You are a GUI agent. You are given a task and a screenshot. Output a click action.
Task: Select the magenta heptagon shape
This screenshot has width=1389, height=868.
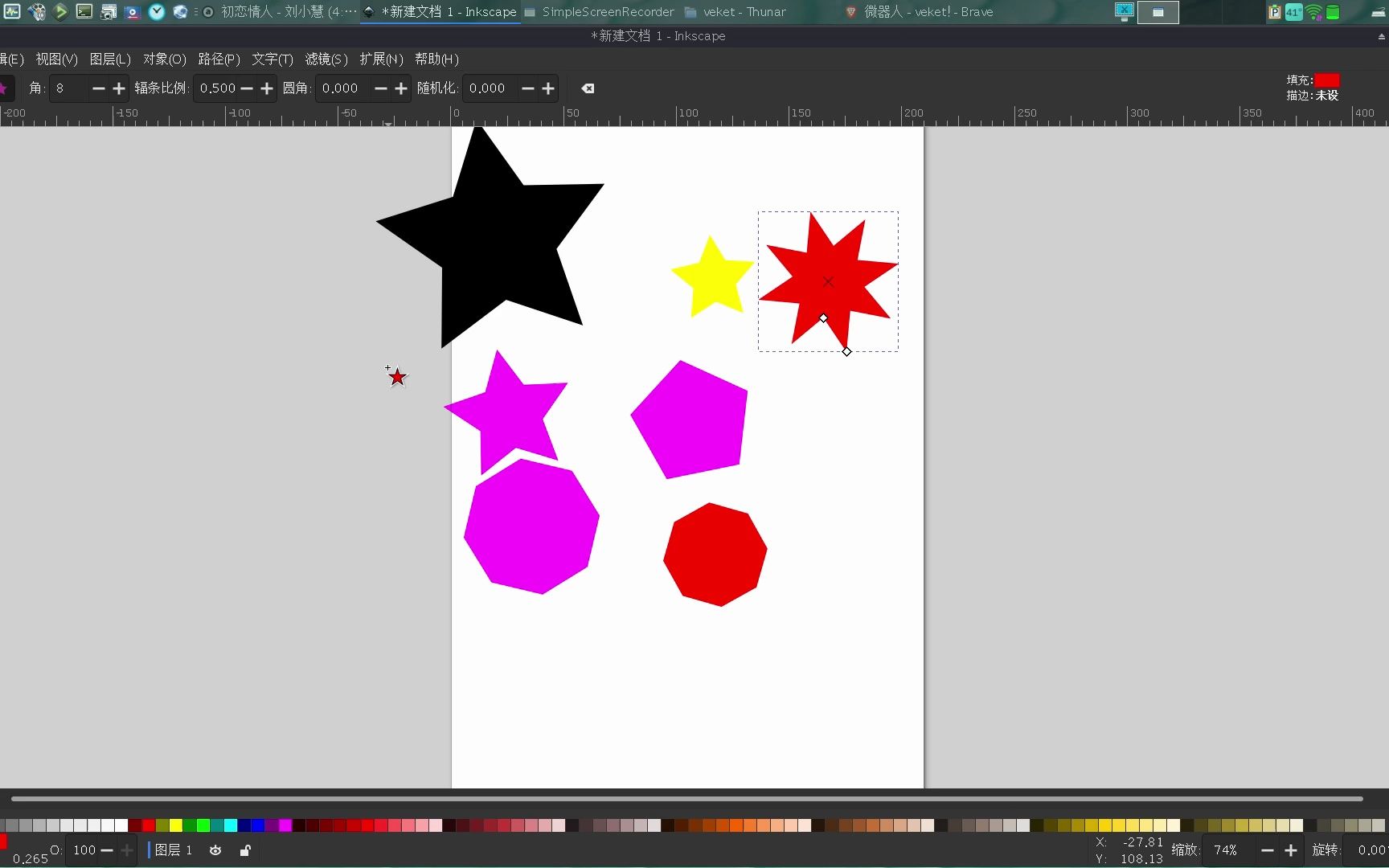[x=531, y=526]
